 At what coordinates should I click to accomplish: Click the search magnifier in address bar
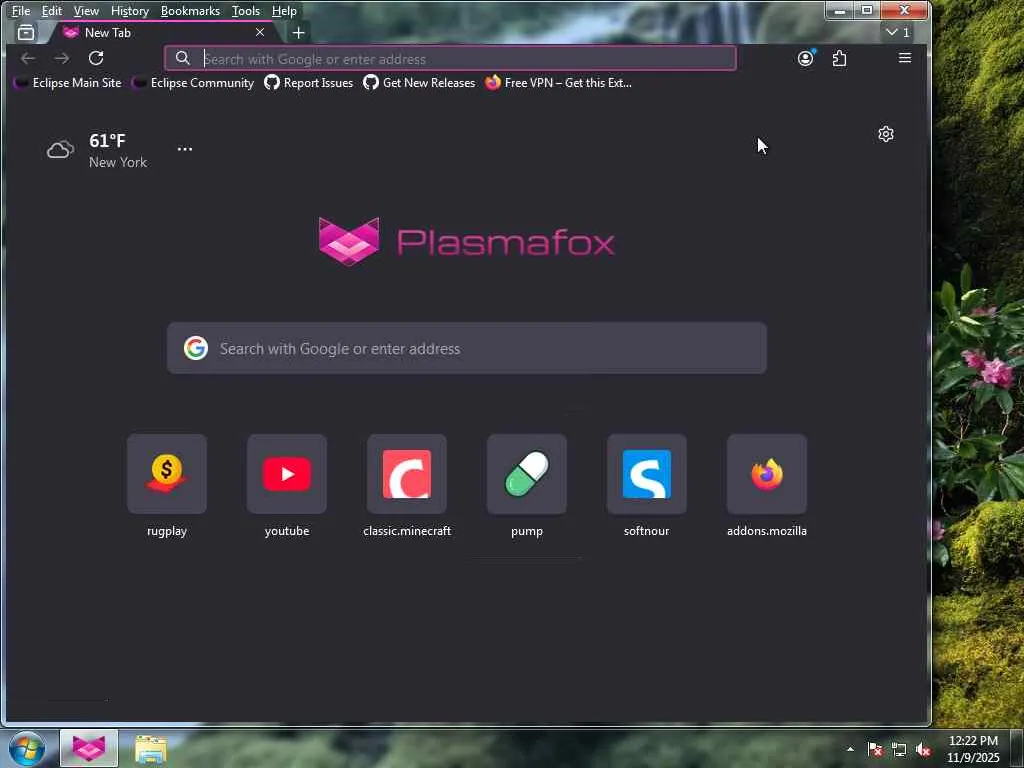(x=183, y=58)
